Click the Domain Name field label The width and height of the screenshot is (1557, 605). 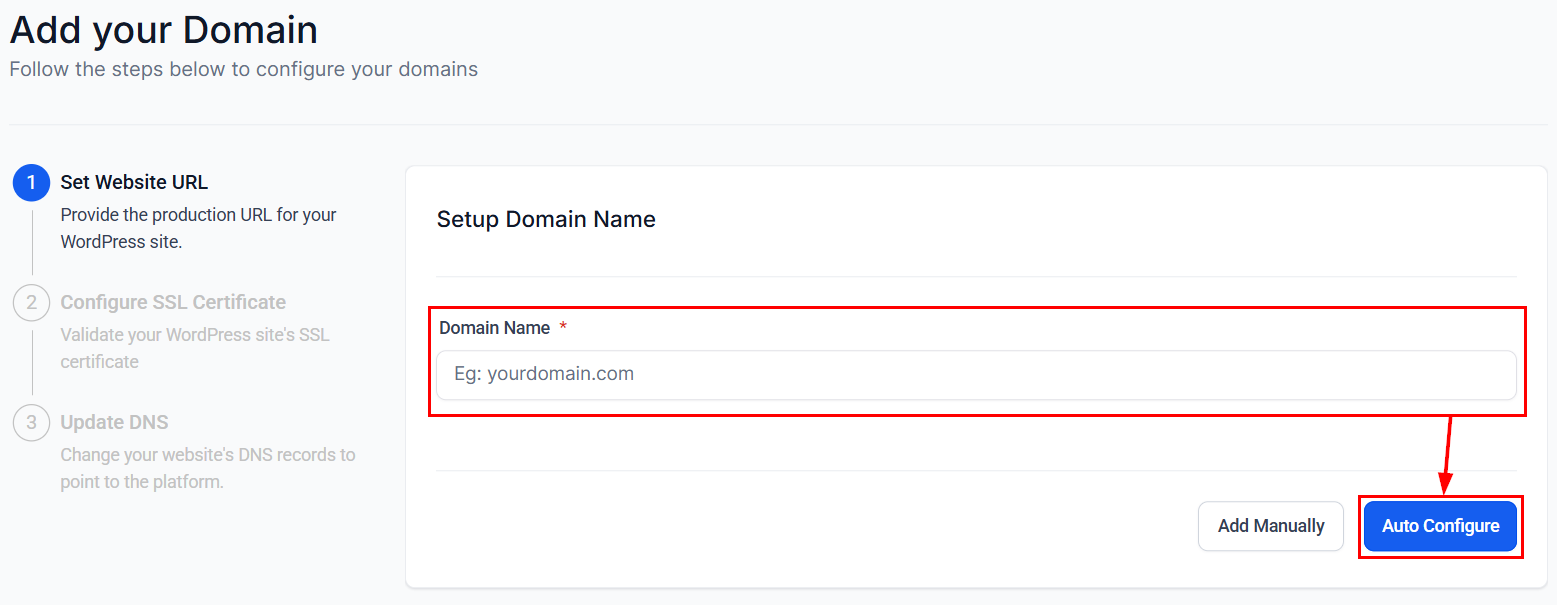click(x=494, y=328)
